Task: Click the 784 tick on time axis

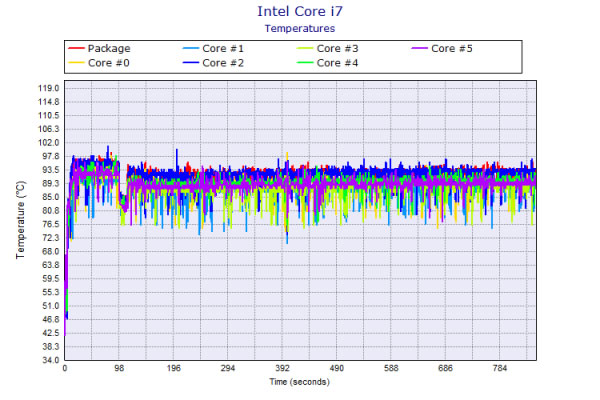Action: coord(500,368)
